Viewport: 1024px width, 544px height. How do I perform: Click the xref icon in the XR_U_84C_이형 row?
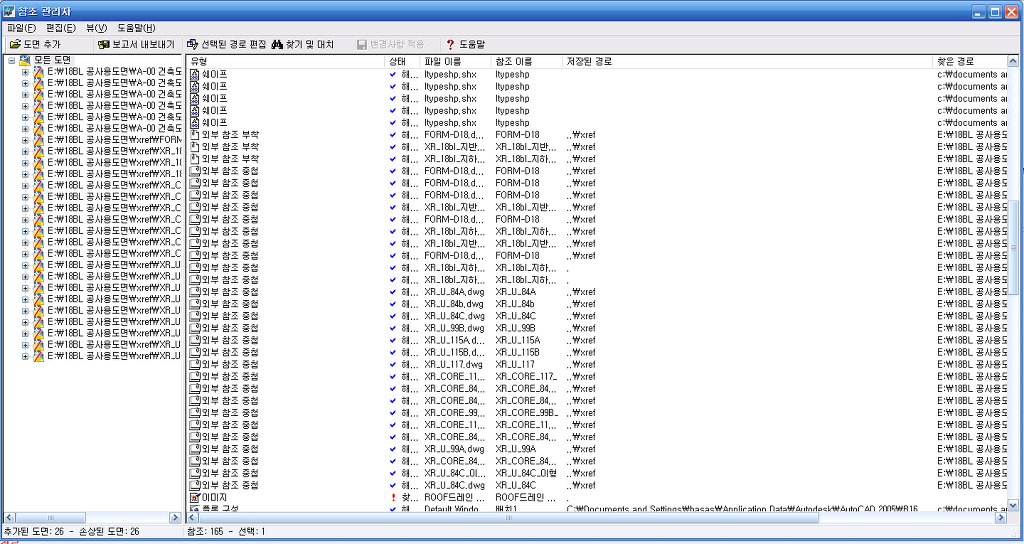(195, 473)
